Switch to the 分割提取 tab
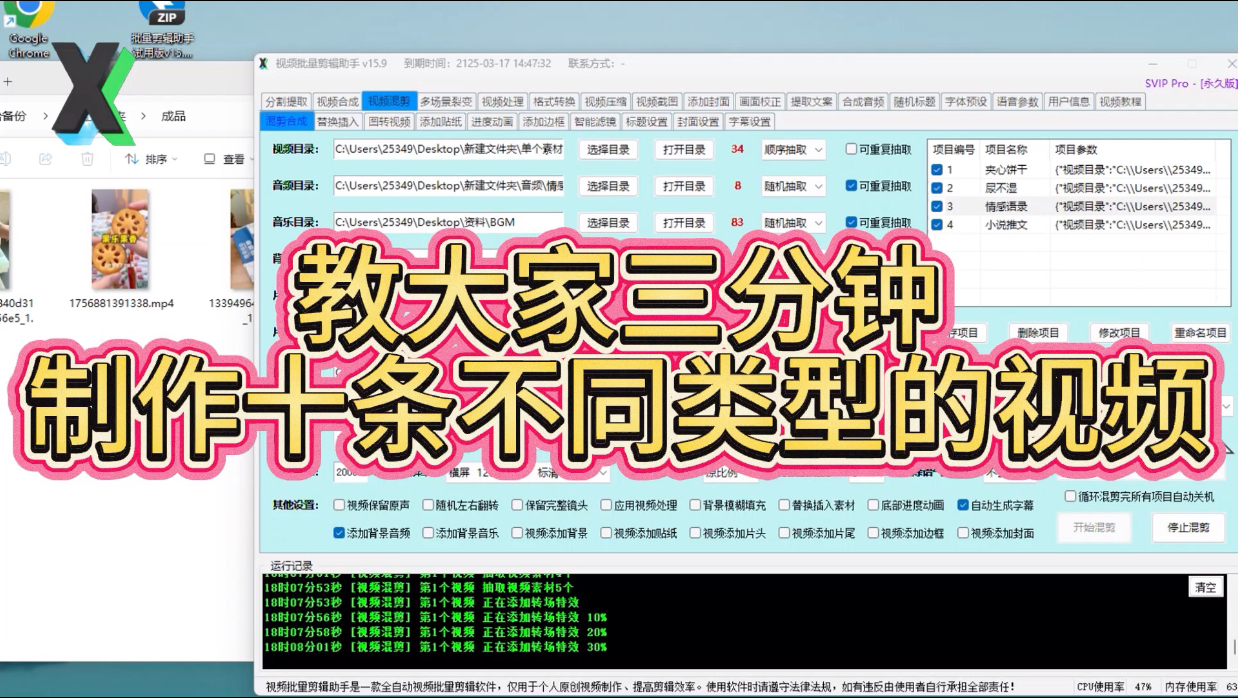The width and height of the screenshot is (1238, 698). click(287, 101)
